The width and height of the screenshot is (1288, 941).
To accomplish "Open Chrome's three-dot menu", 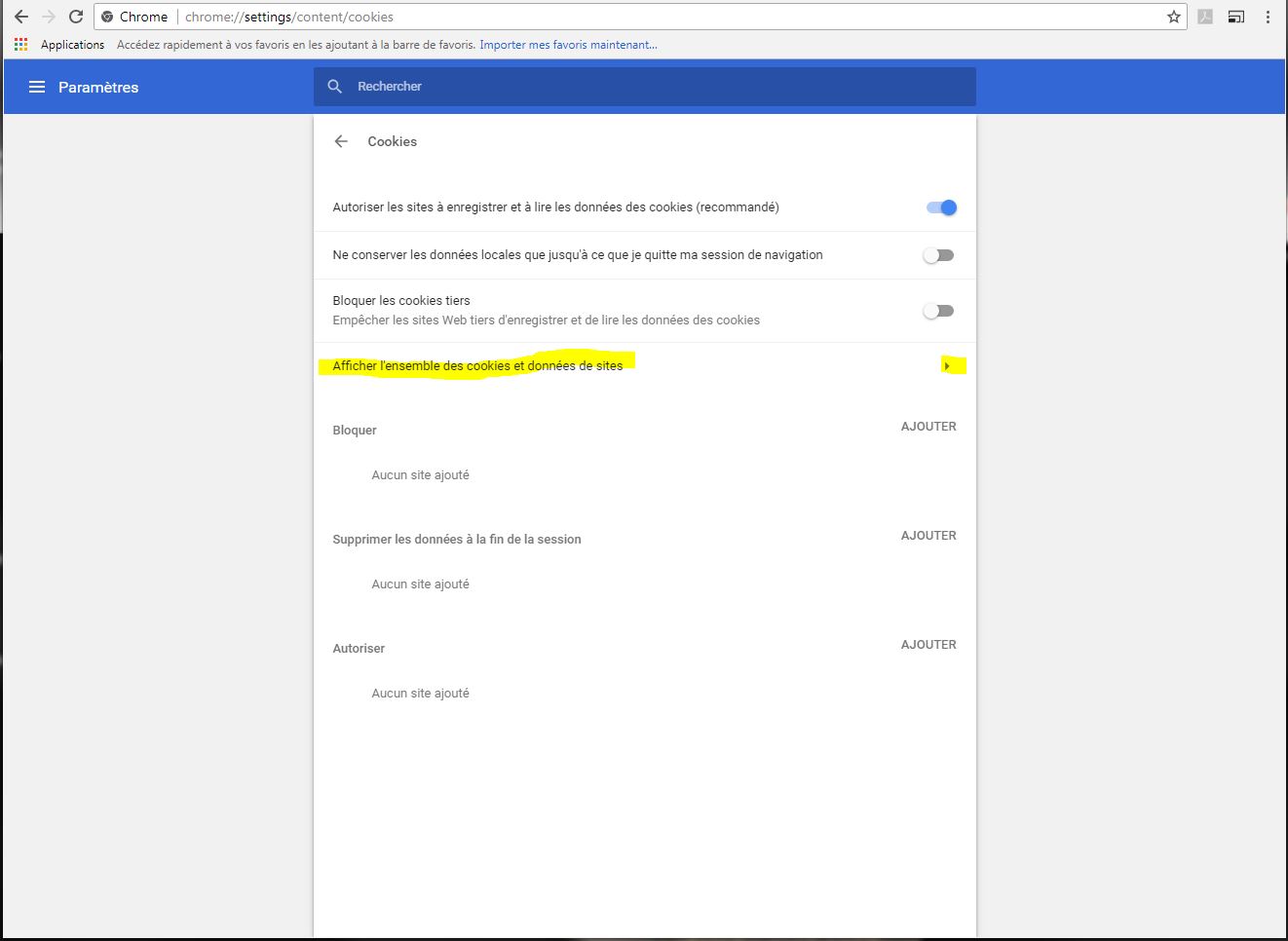I will pos(1268,17).
